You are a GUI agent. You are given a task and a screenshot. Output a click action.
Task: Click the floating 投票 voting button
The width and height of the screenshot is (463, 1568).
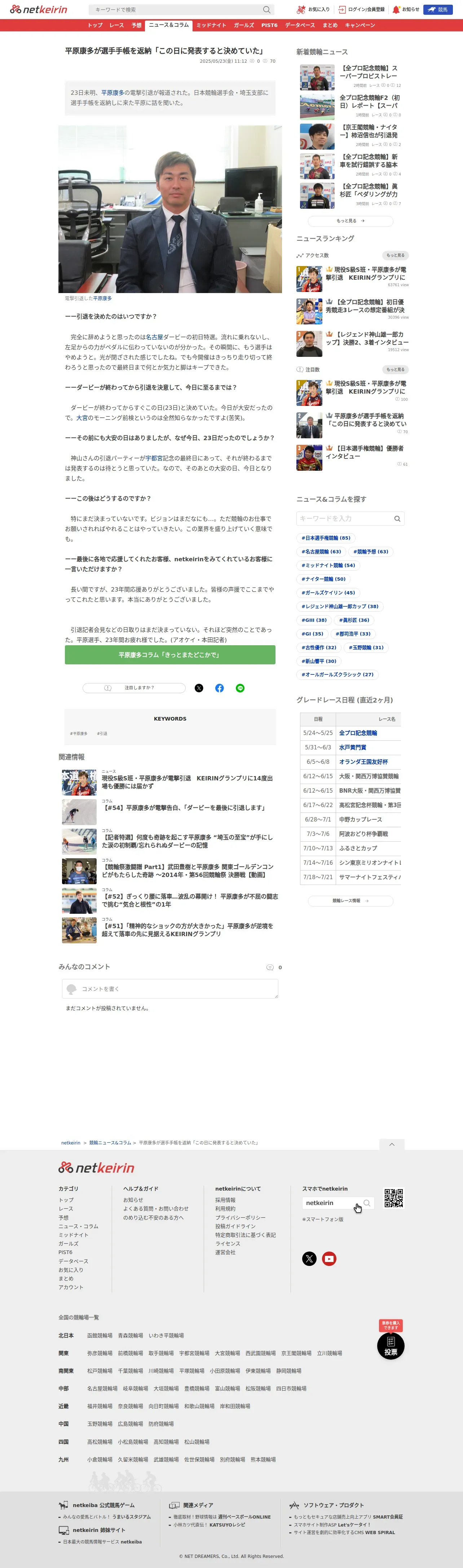(391, 1346)
